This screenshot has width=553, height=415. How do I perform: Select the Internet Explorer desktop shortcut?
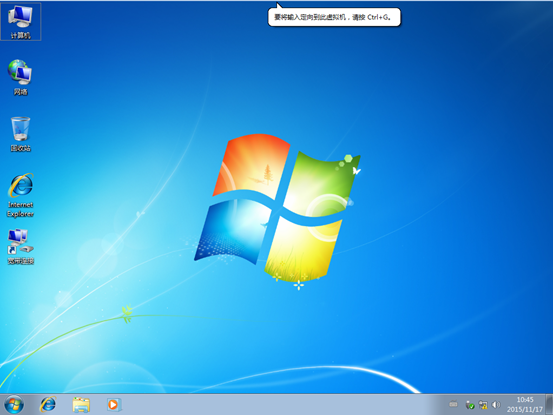click(20, 195)
